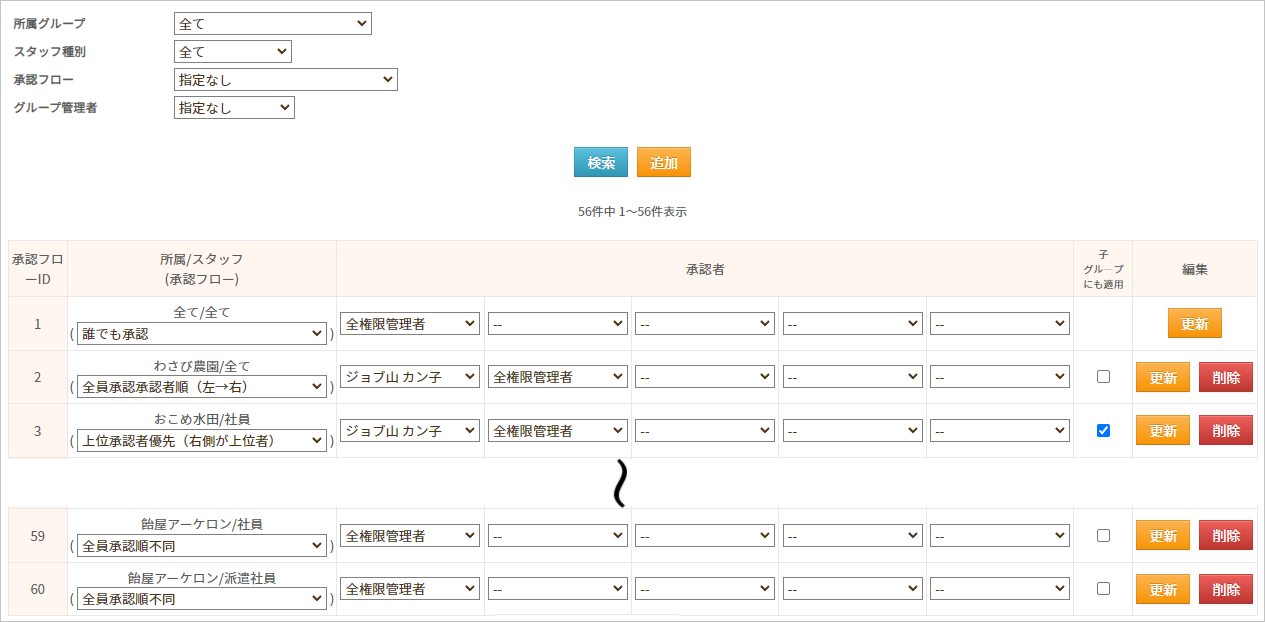Screen dimensions: 1265x622
Task: Tick child-group checkbox for 飴屋アーケロン/社員 row
Action: point(1103,536)
